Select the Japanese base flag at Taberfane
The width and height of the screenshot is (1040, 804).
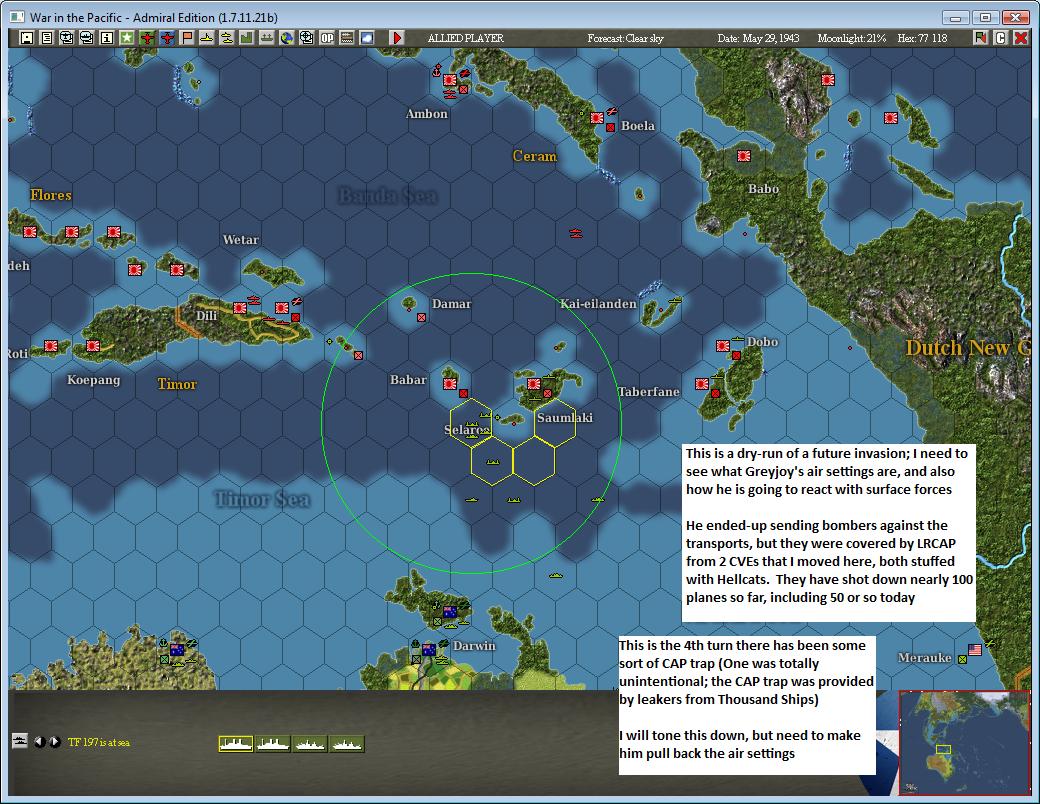pos(702,383)
